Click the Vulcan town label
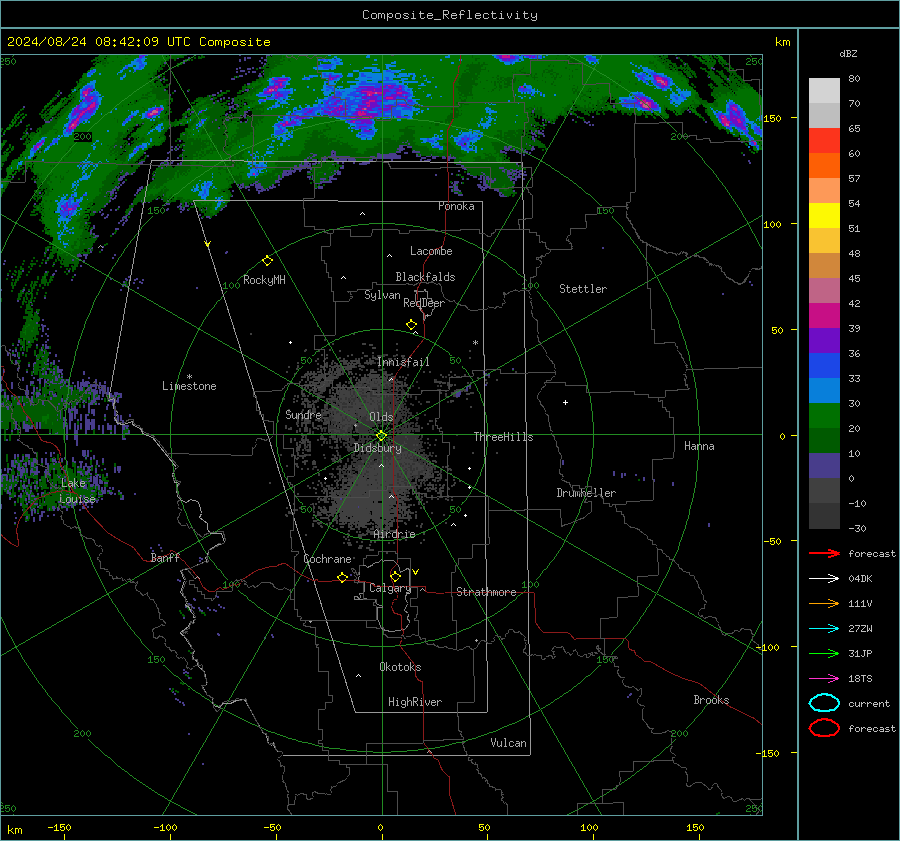 [x=508, y=743]
